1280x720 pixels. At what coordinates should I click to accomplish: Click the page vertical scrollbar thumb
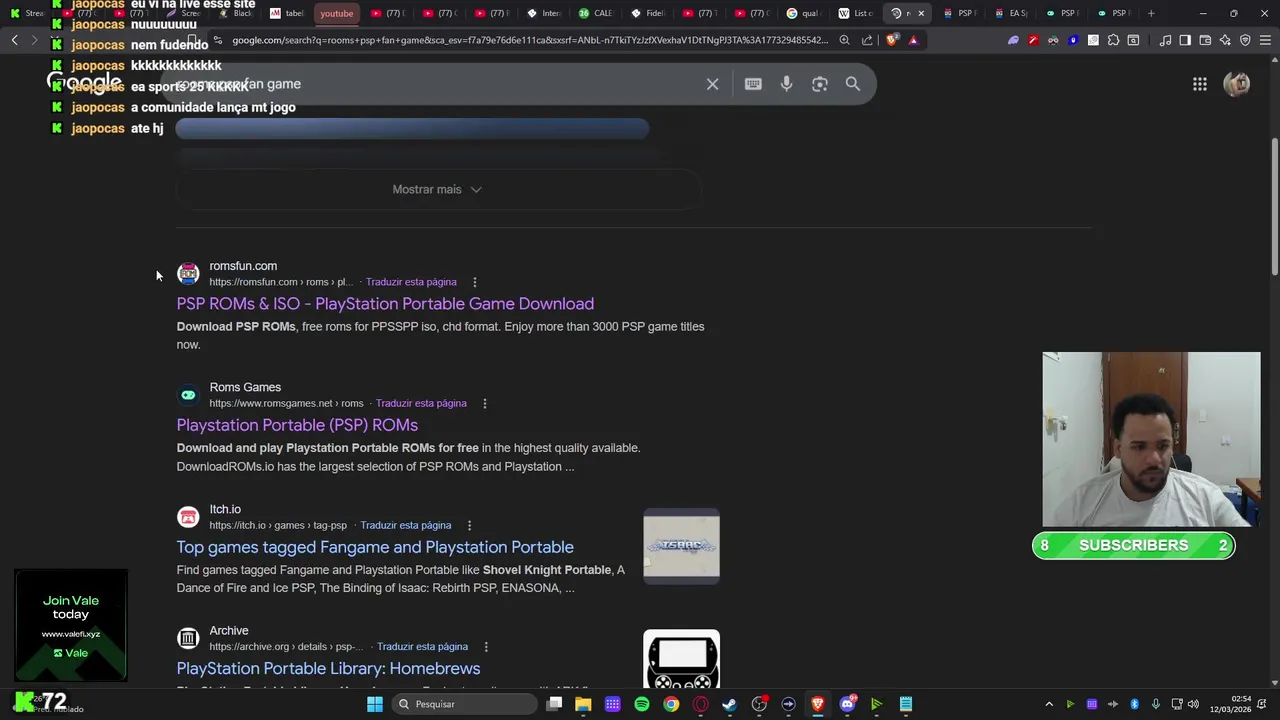(1274, 205)
